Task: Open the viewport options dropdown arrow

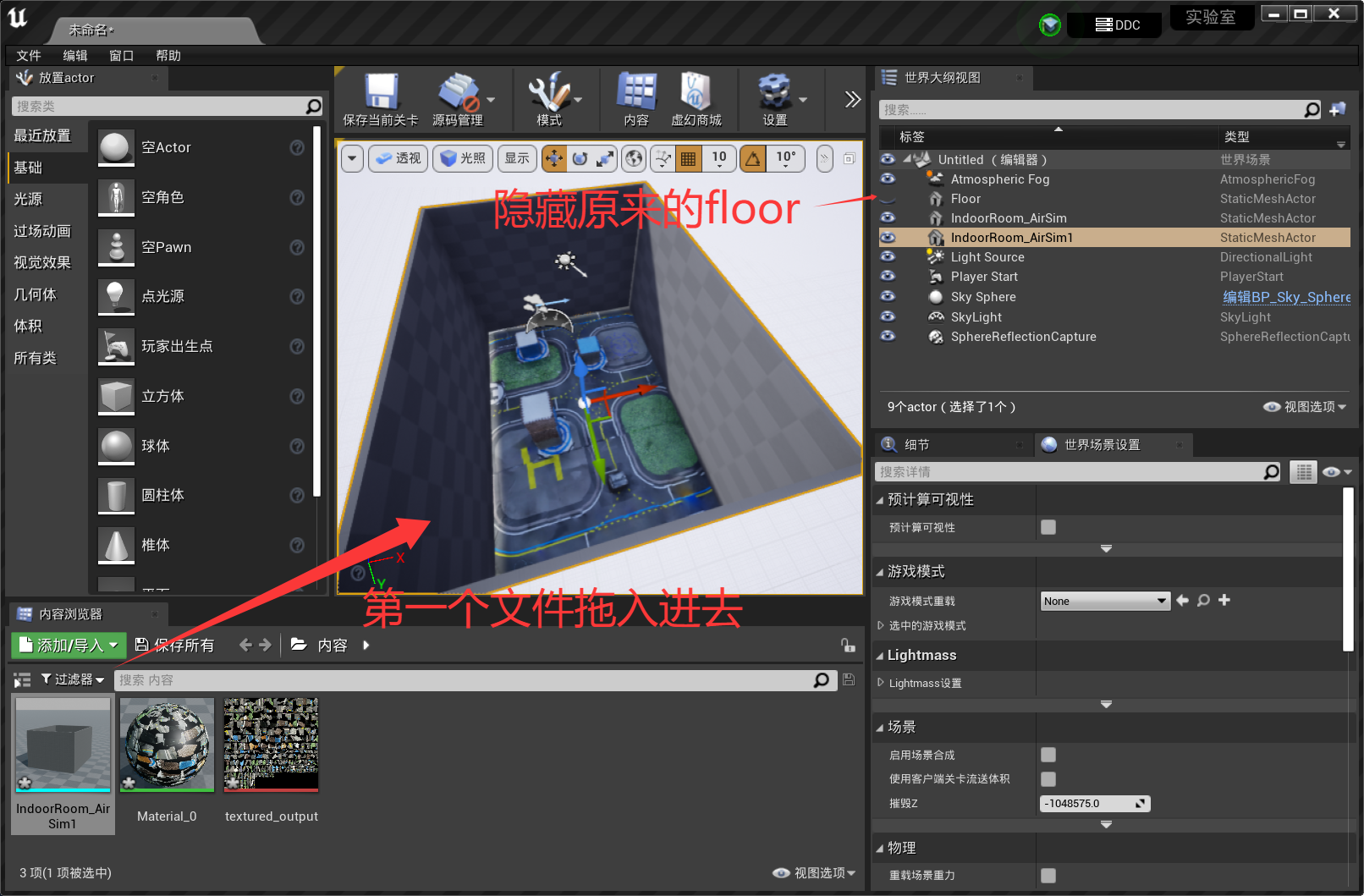Action: pos(353,158)
